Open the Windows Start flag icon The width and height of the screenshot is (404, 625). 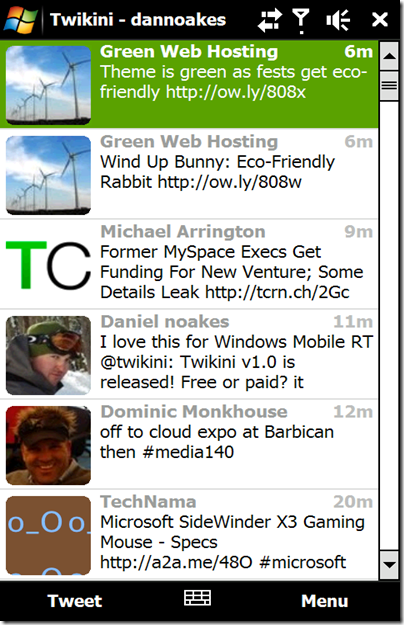[20, 19]
